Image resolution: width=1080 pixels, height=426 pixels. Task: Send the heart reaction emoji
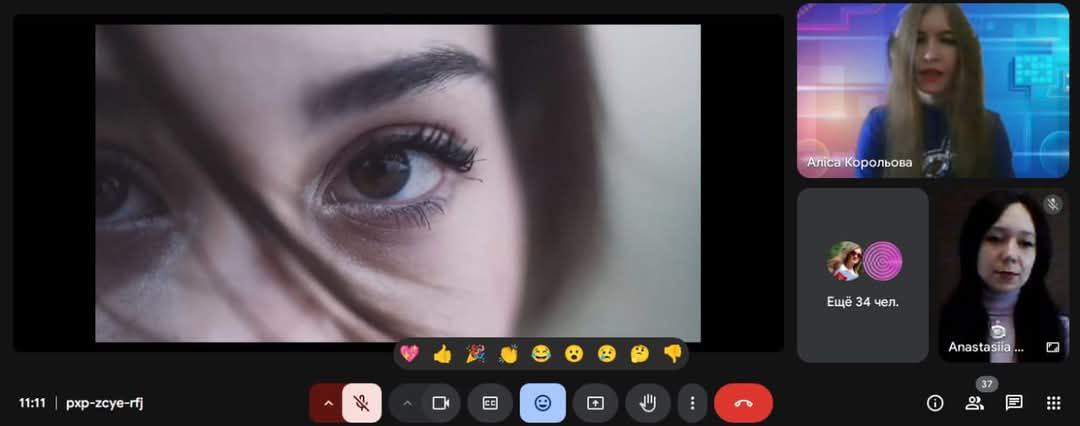[409, 353]
